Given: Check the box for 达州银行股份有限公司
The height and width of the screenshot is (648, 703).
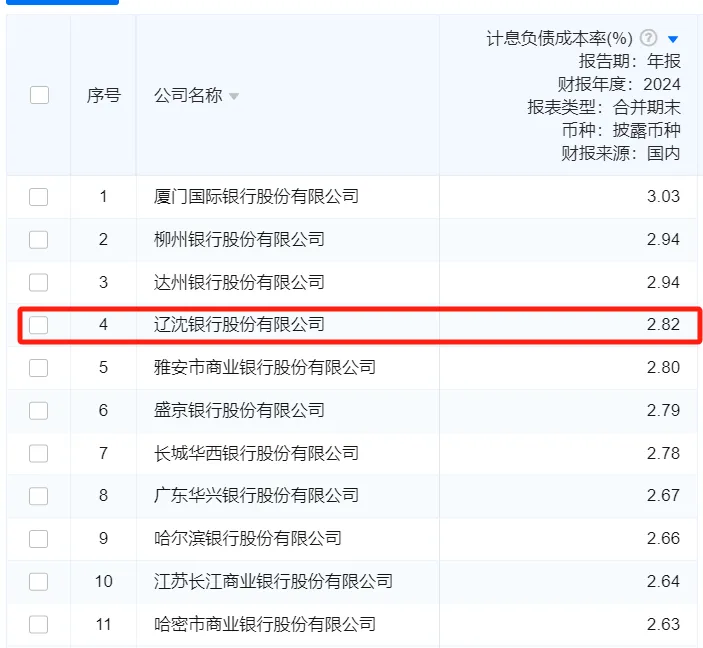Looking at the screenshot, I should (x=39, y=283).
